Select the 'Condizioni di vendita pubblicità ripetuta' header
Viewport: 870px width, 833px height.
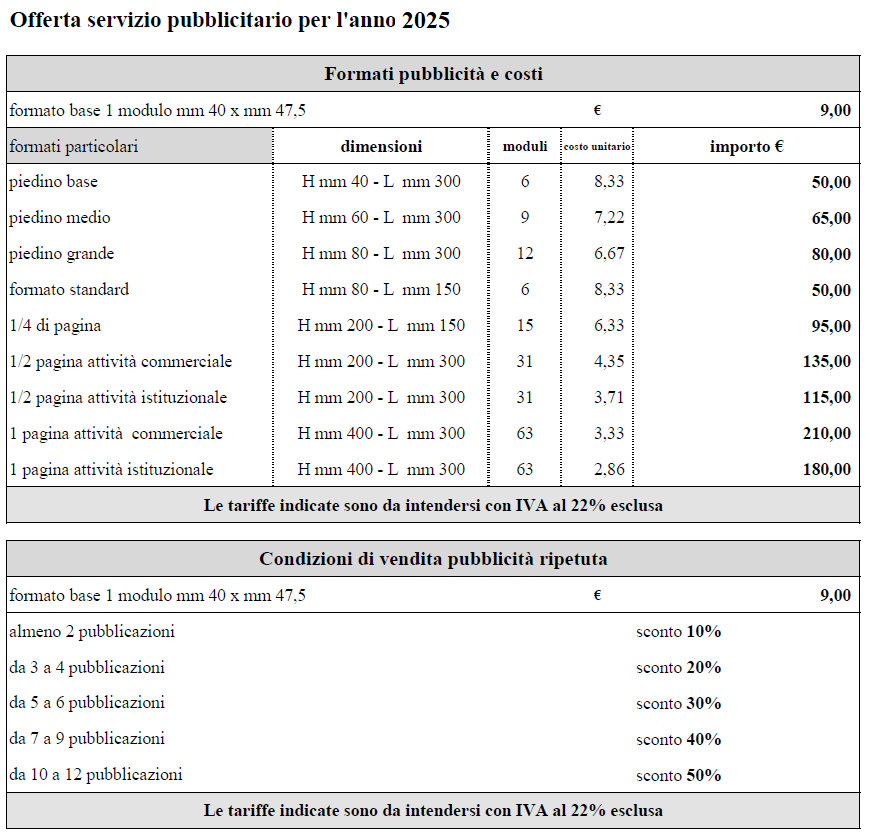pyautogui.click(x=433, y=559)
